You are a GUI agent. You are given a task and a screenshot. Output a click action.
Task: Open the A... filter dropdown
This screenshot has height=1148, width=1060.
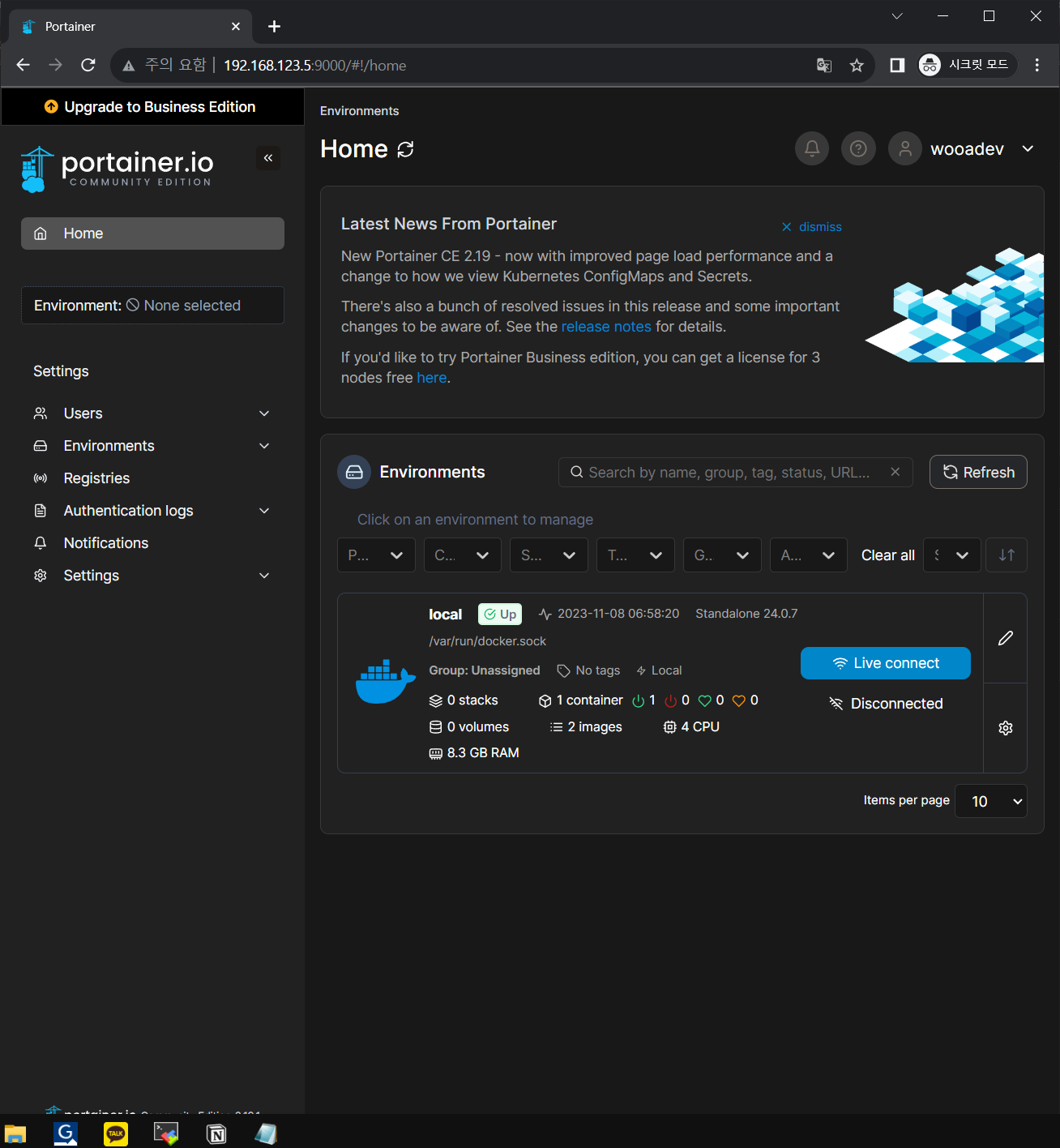[809, 555]
